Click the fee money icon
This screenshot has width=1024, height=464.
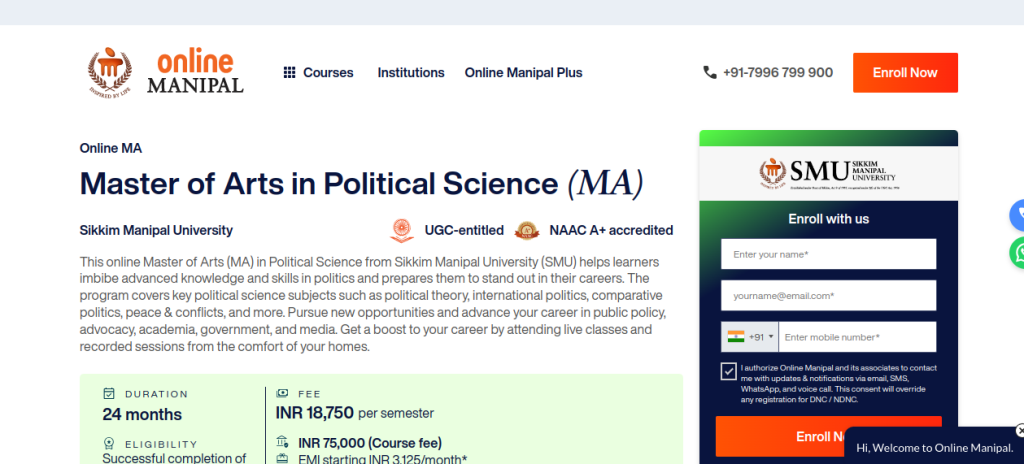pyautogui.click(x=282, y=393)
